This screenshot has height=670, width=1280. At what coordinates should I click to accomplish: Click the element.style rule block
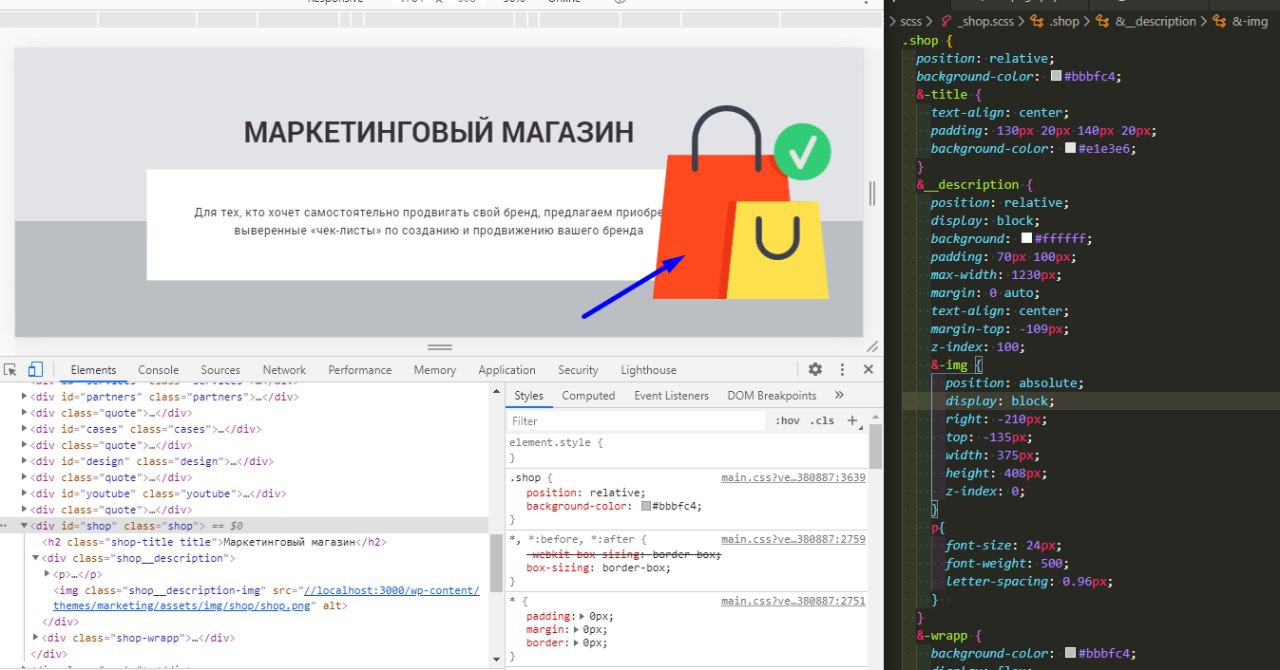click(x=686, y=449)
